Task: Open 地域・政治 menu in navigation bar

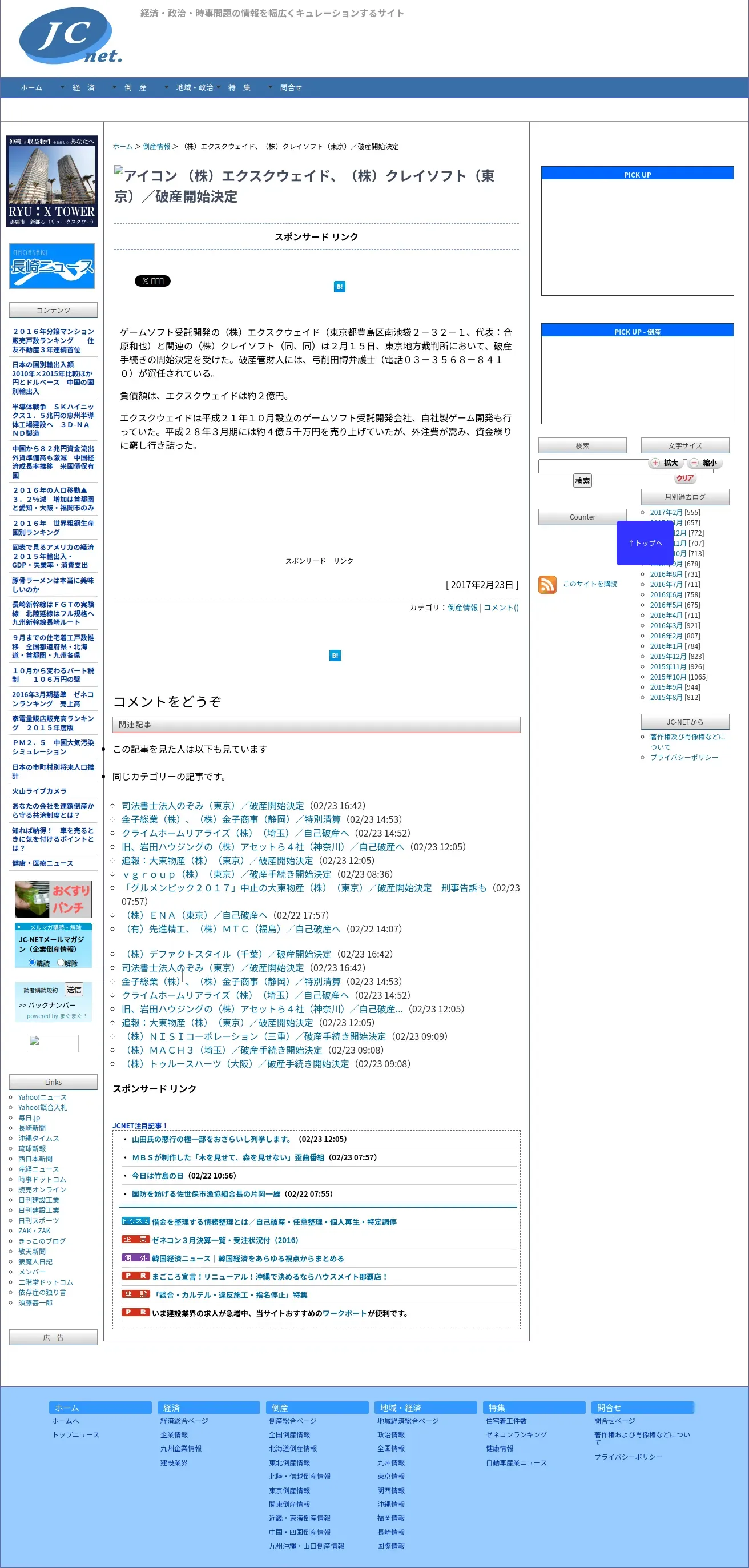Action: point(195,88)
